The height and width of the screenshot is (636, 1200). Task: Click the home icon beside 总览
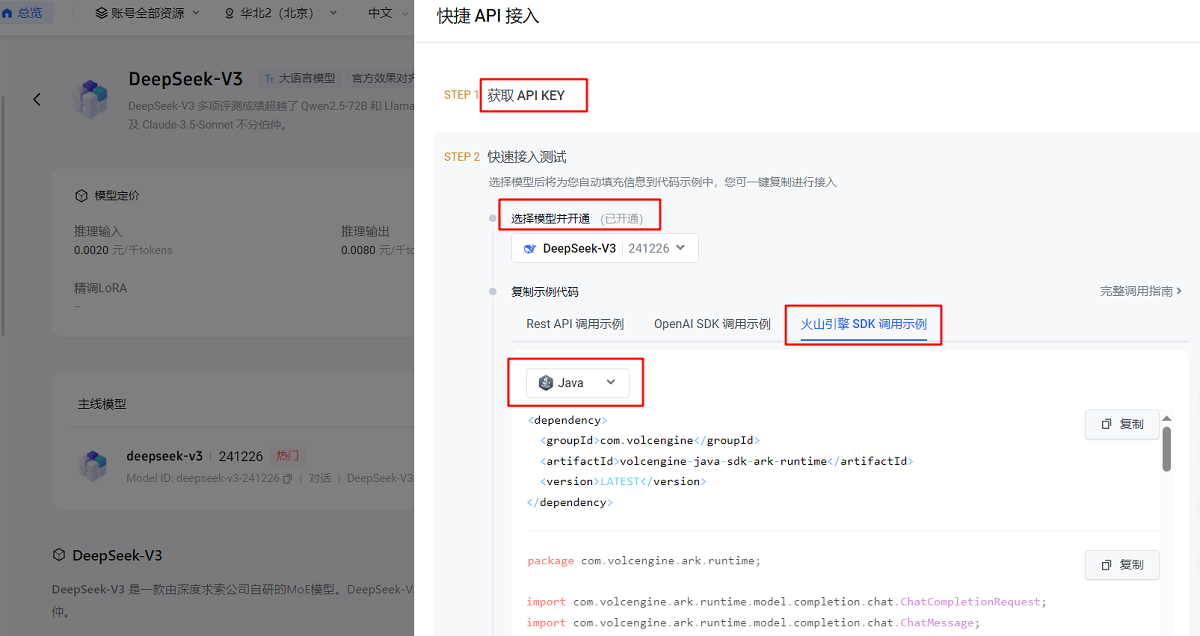click(9, 13)
